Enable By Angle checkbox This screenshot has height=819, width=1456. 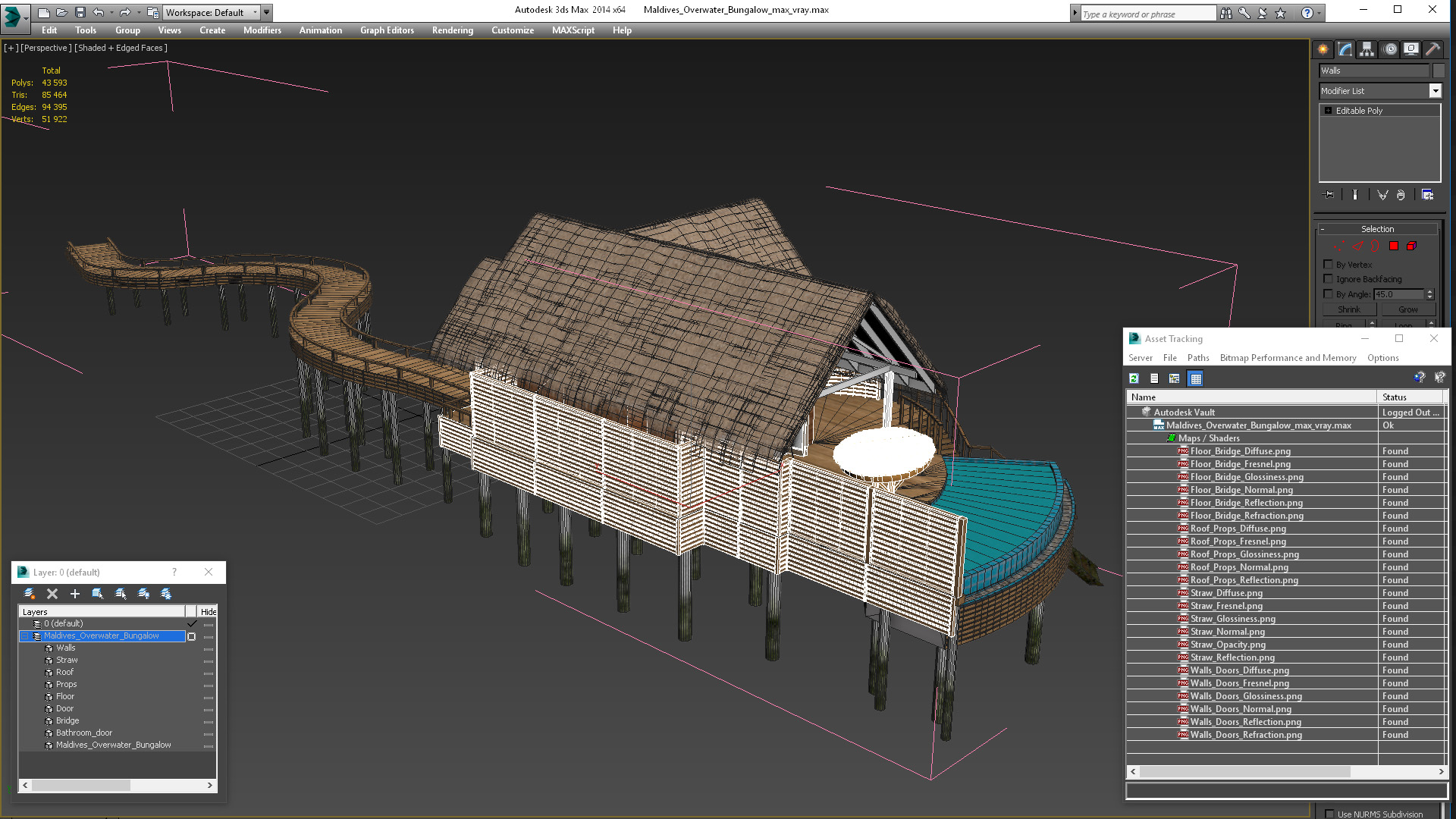[x=1328, y=294]
